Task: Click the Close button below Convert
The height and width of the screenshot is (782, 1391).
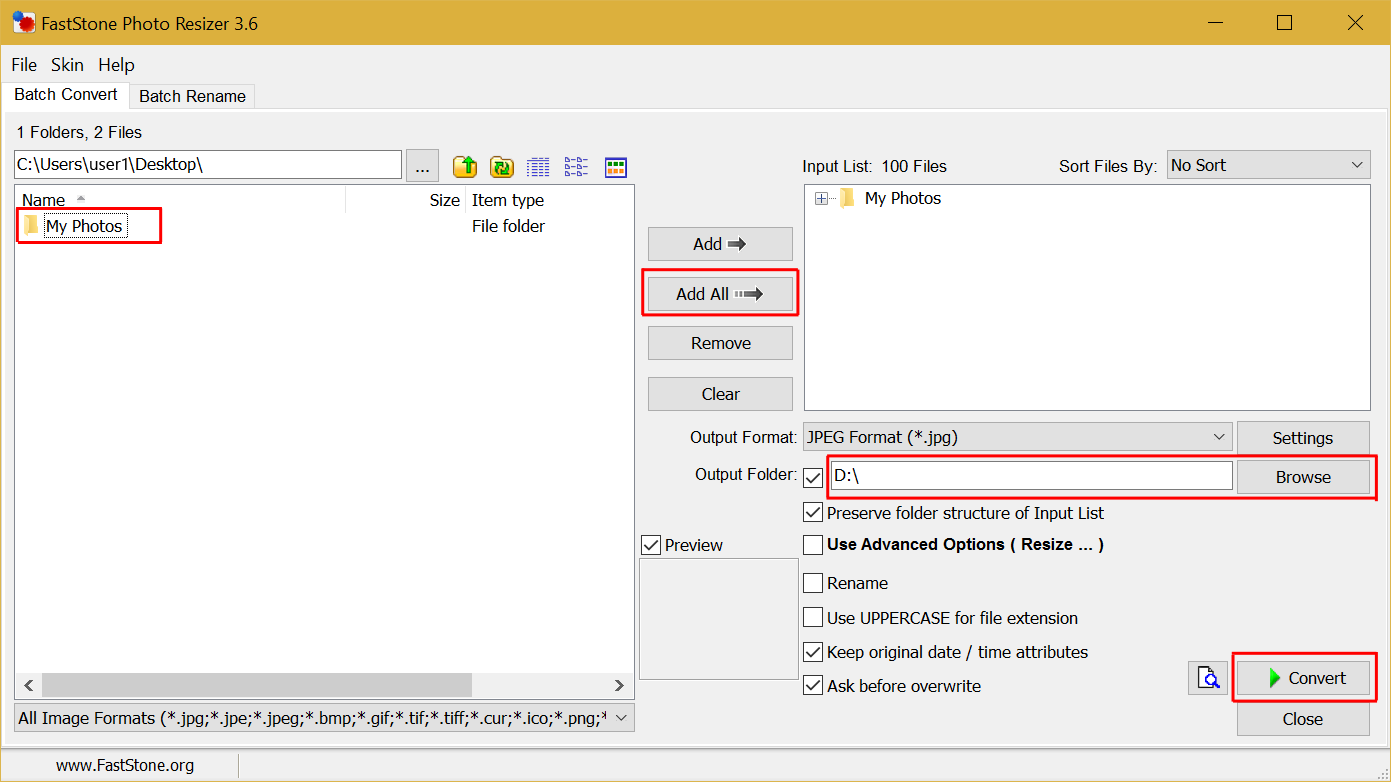Action: click(x=1303, y=719)
